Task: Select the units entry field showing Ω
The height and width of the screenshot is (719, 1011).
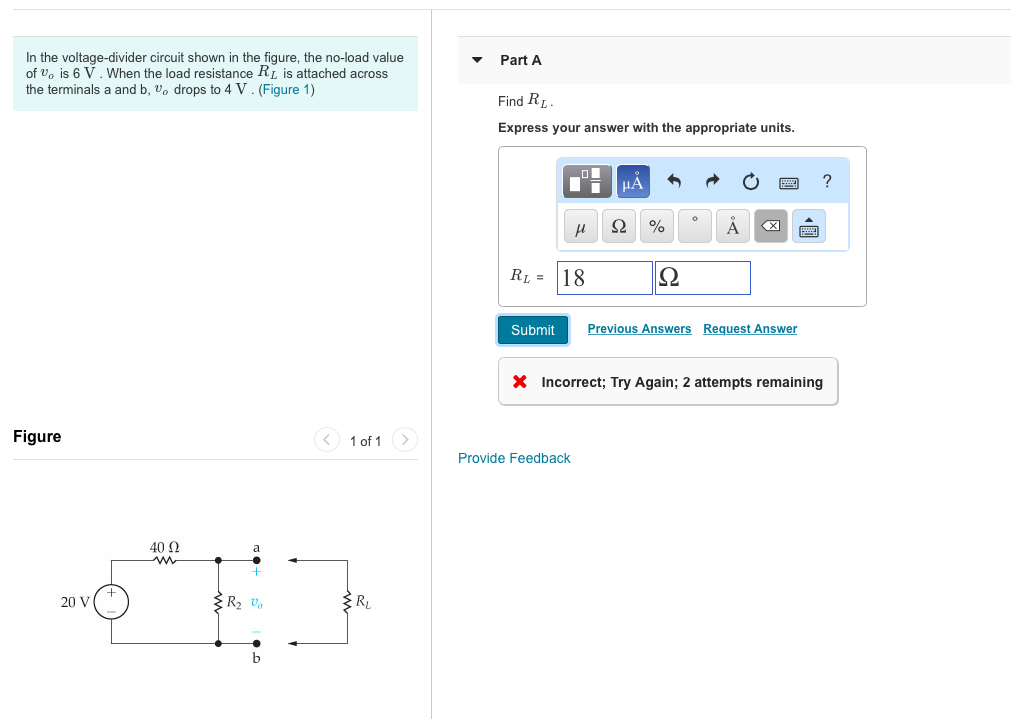Action: 702,277
